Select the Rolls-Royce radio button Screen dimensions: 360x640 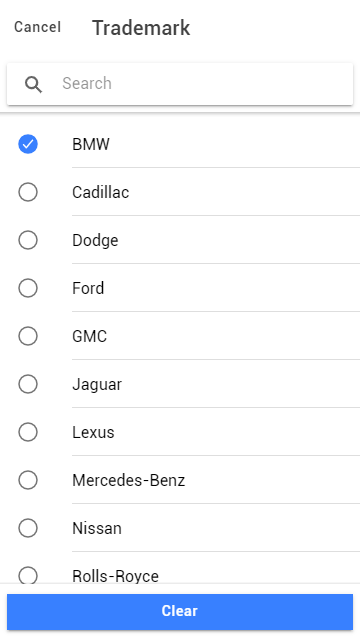(x=28, y=576)
